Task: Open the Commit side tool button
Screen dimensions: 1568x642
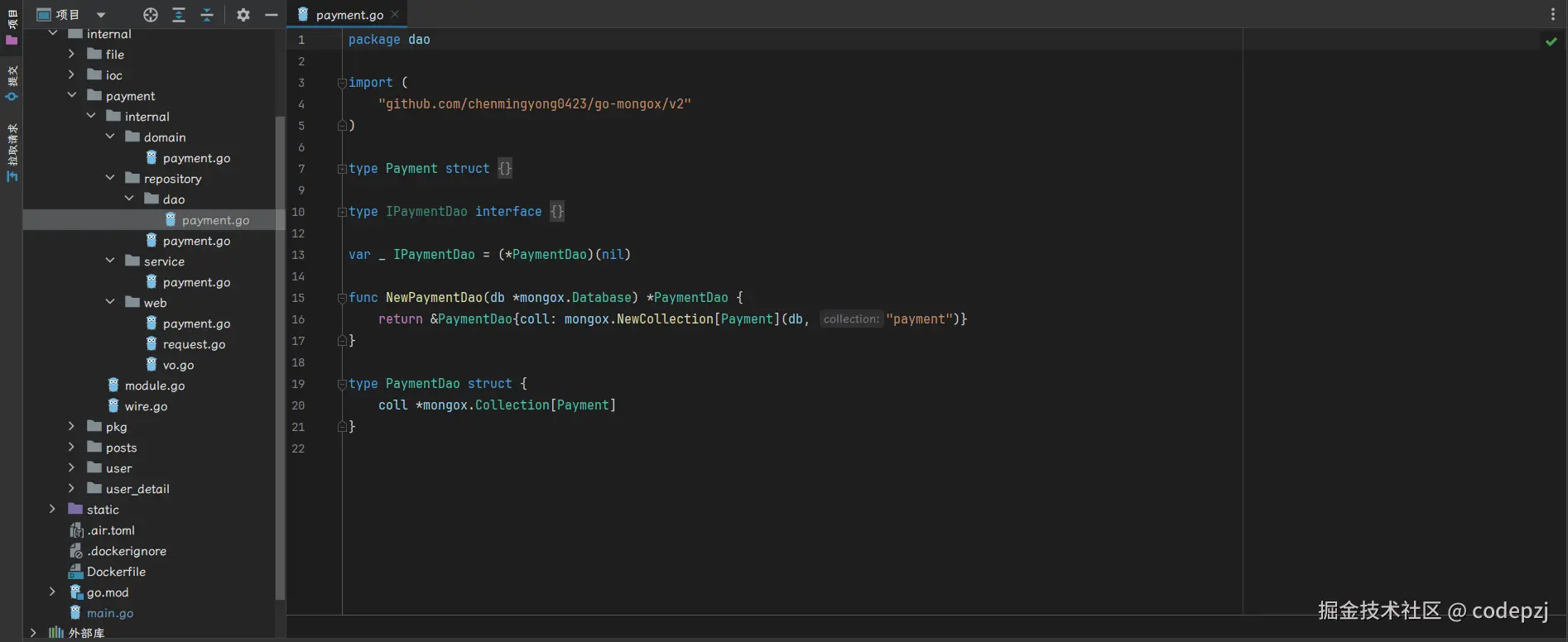Action: point(12,83)
